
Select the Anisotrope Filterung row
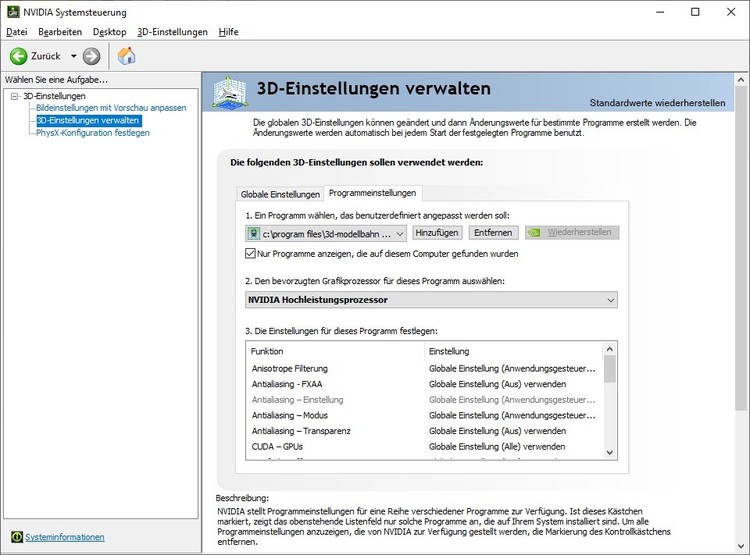click(424, 368)
